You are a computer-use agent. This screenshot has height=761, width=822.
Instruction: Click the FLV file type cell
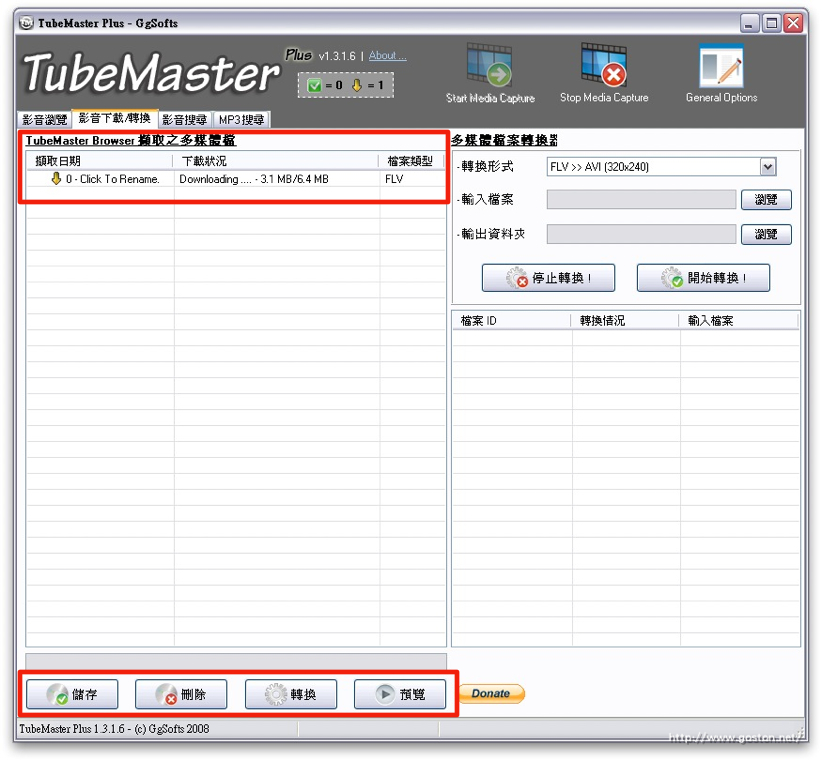(x=394, y=179)
